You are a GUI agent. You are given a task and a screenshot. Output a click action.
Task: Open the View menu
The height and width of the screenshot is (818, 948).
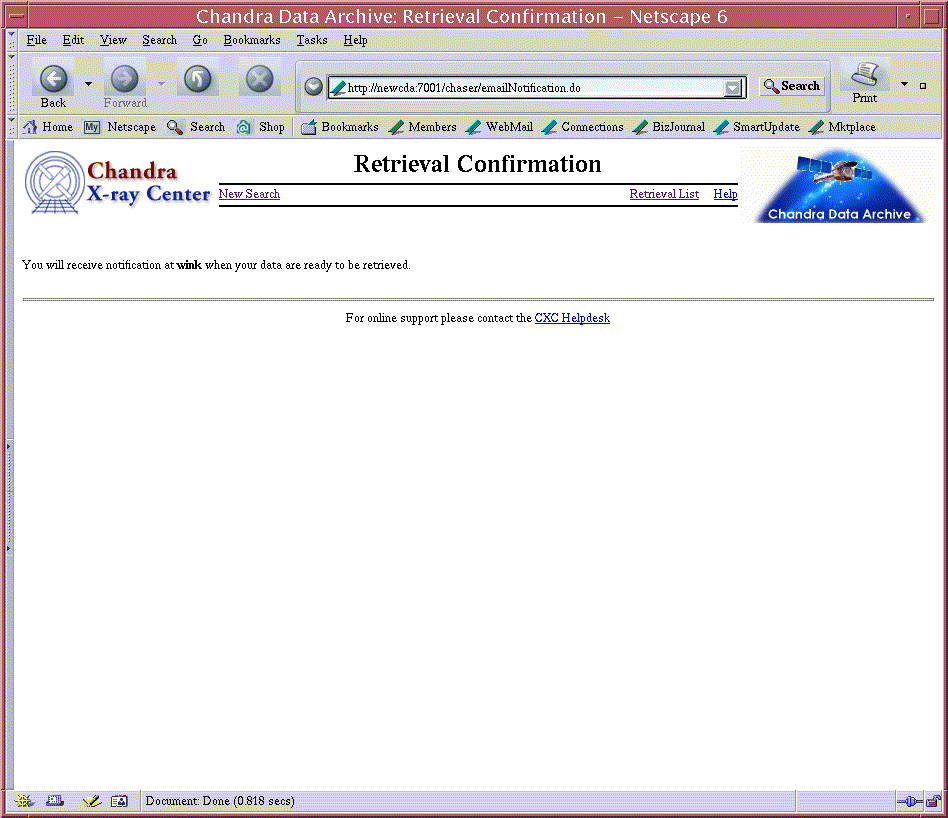(x=113, y=40)
